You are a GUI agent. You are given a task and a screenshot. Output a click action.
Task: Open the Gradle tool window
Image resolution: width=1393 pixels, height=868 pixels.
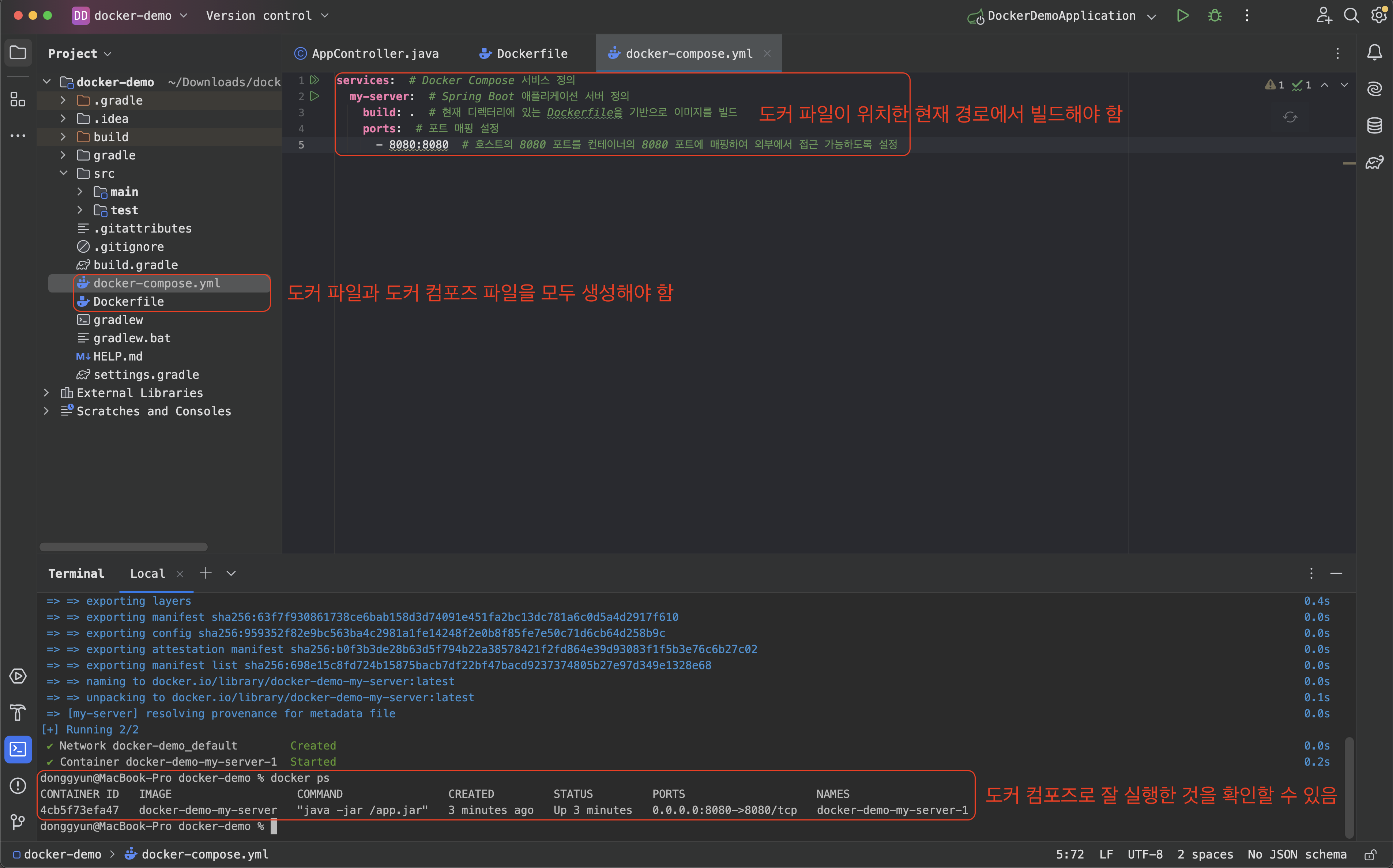[1374, 162]
